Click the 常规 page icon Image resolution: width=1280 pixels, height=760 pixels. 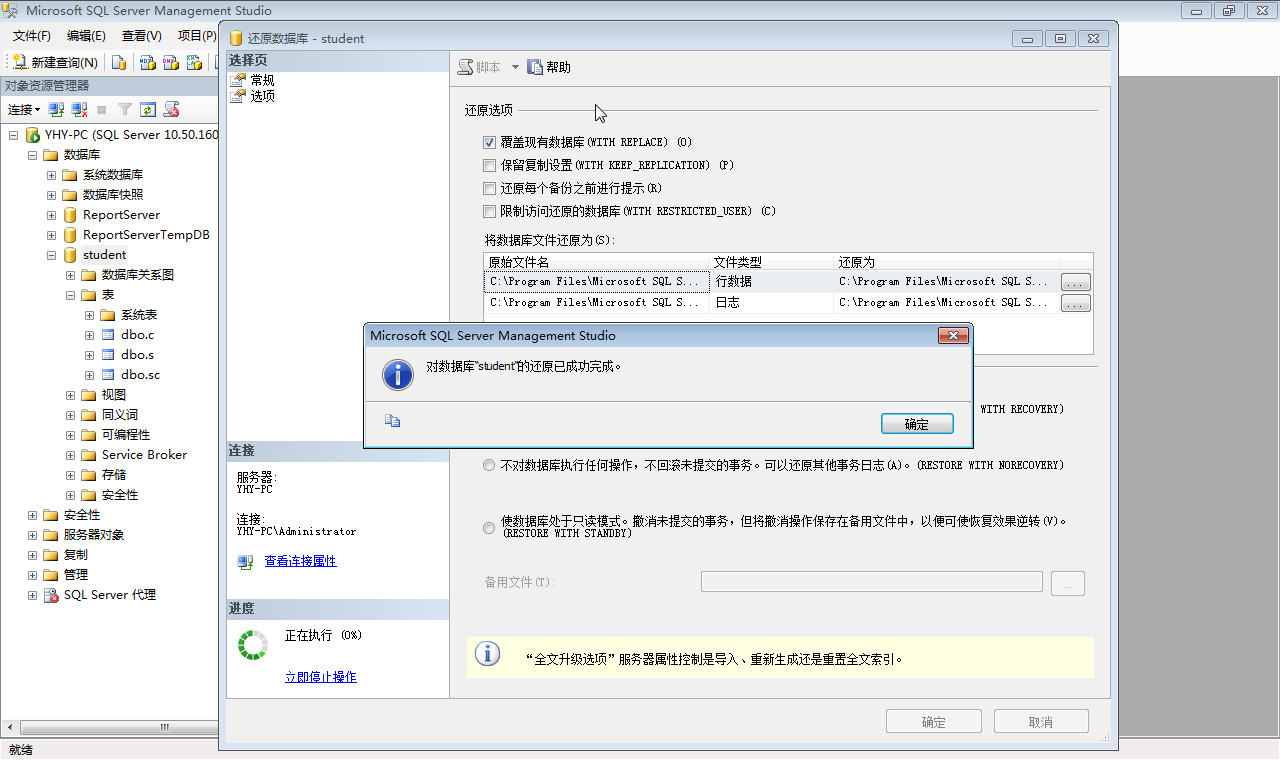coord(238,80)
